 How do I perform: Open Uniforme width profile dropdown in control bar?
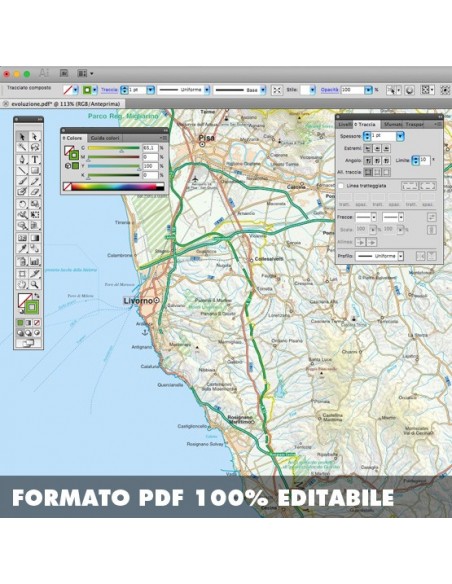click(x=207, y=90)
